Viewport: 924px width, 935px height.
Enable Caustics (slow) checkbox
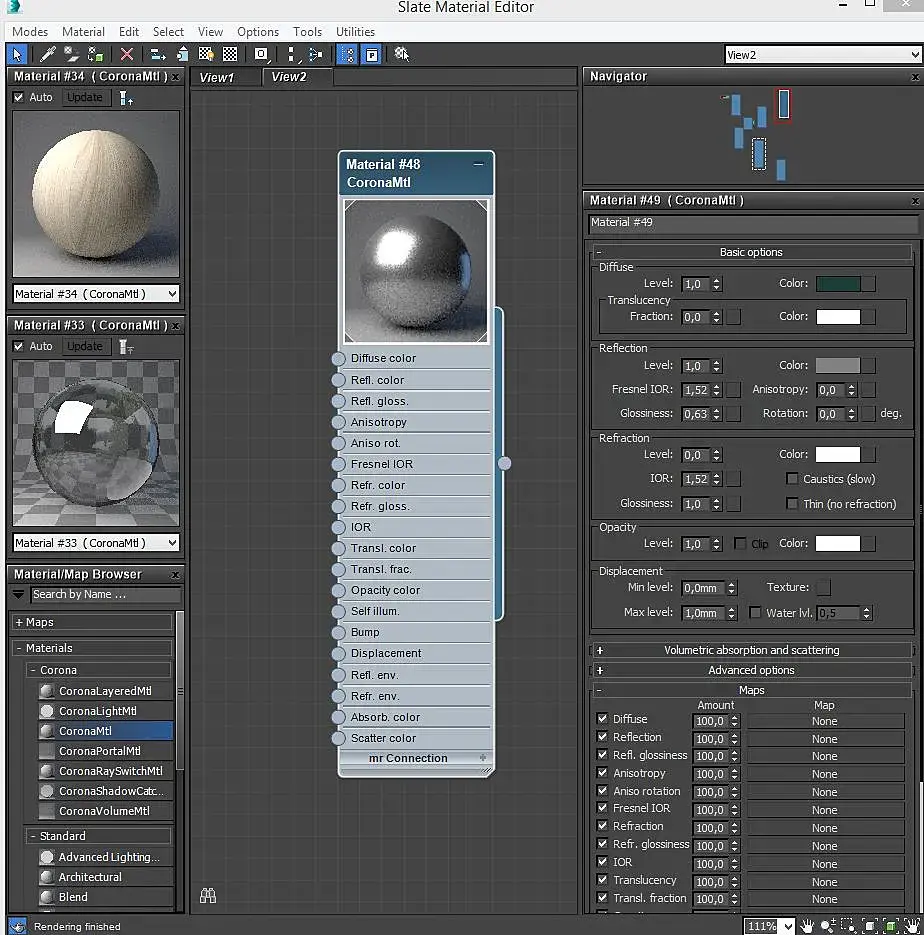tap(792, 479)
